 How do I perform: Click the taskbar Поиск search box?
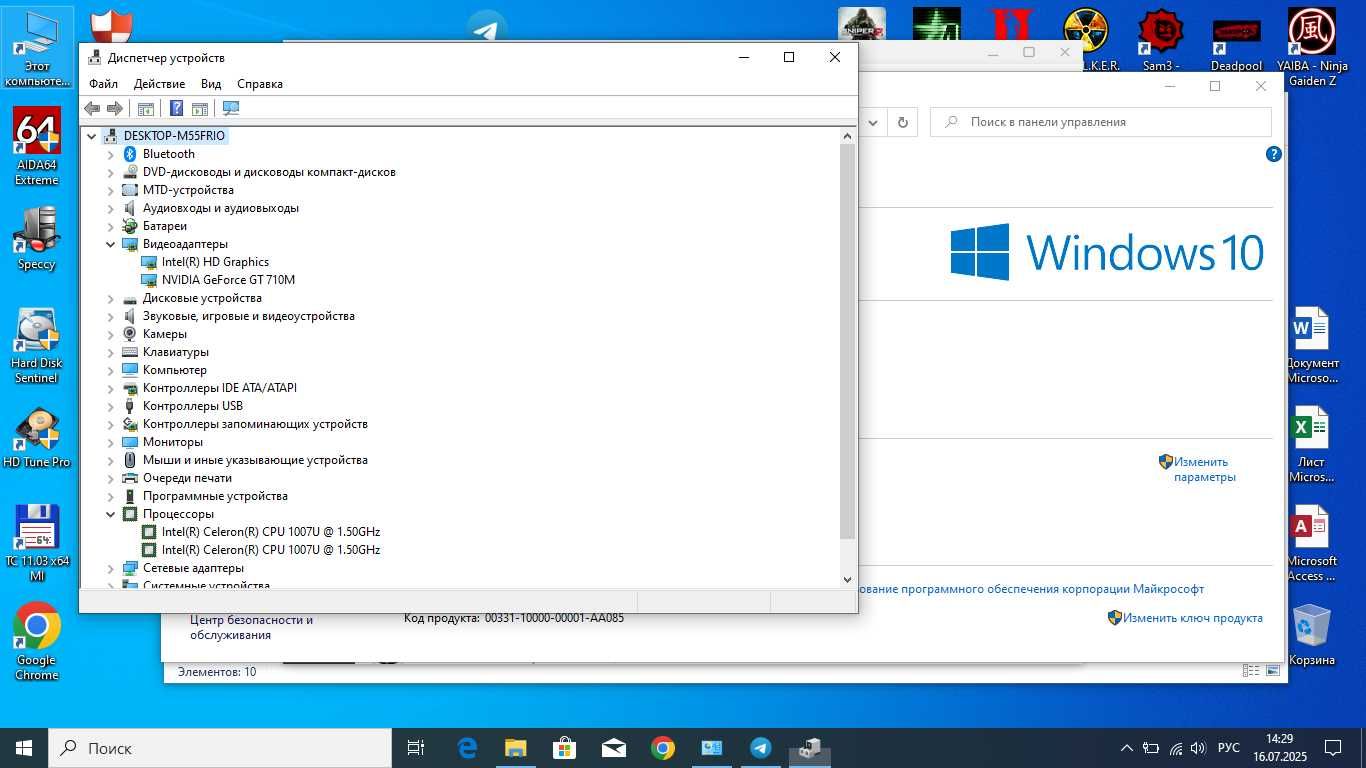point(220,747)
